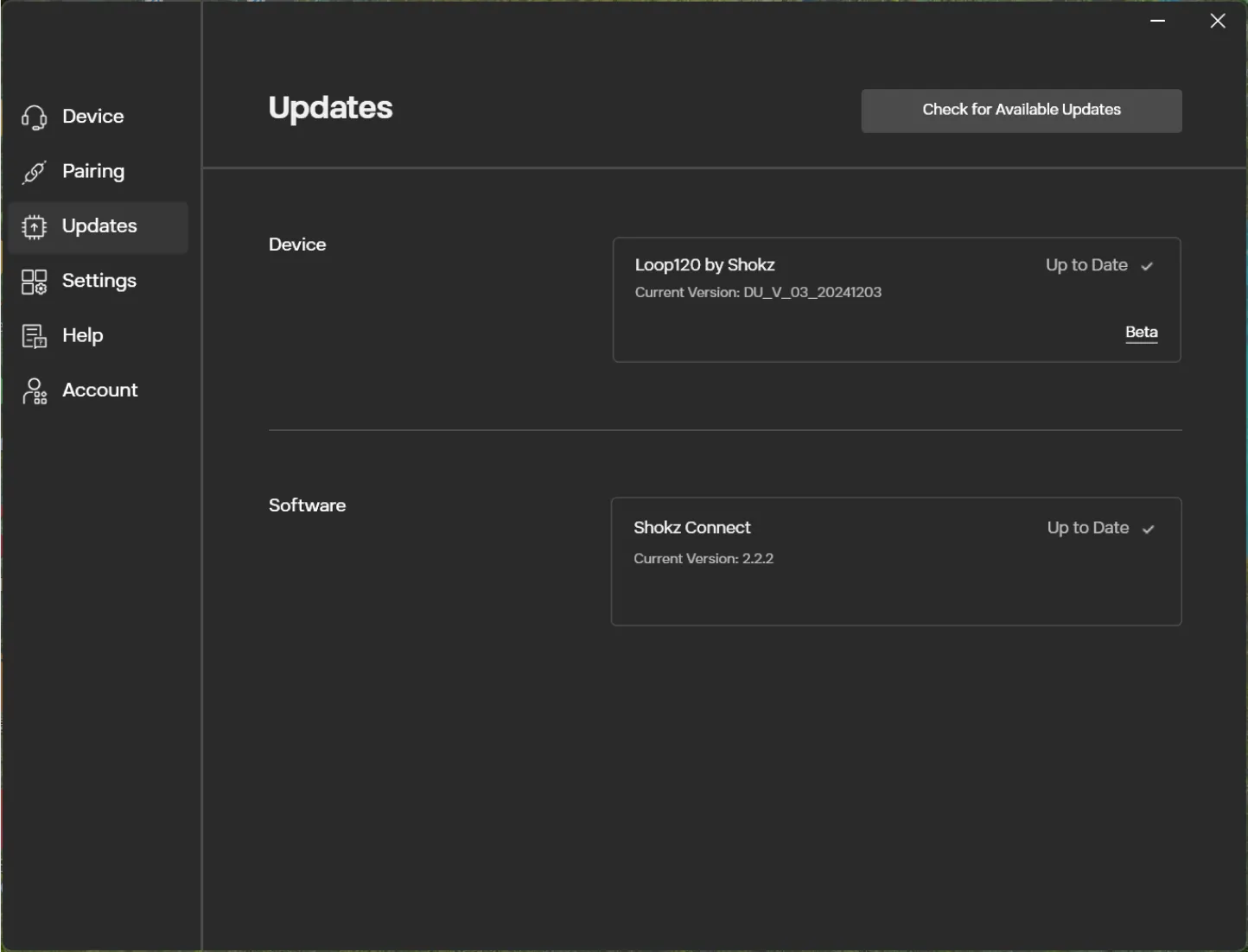This screenshot has height=952, width=1248.
Task: Open the Help section
Action: click(99, 336)
